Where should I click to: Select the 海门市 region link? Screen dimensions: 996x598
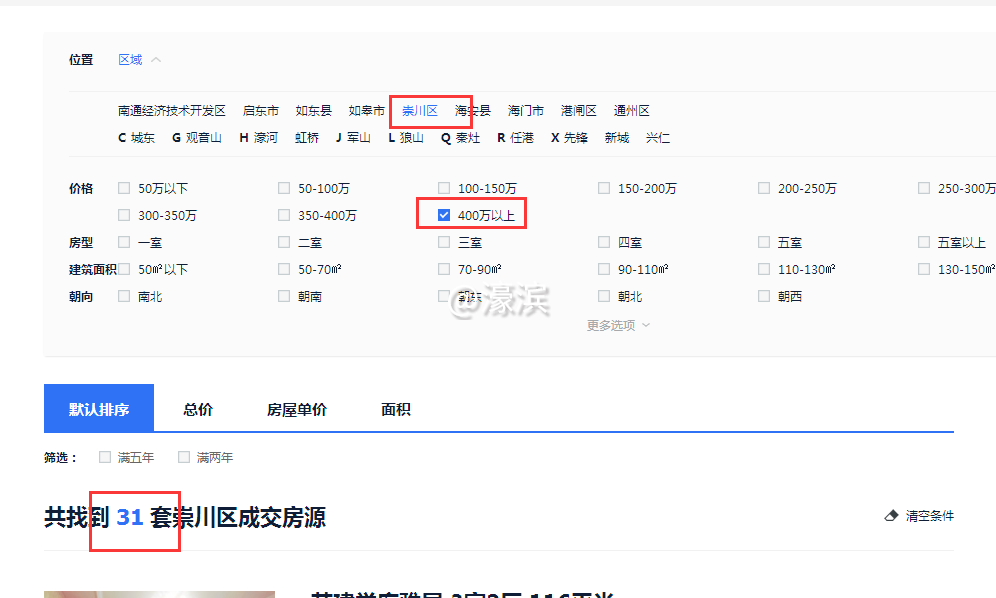click(524, 110)
